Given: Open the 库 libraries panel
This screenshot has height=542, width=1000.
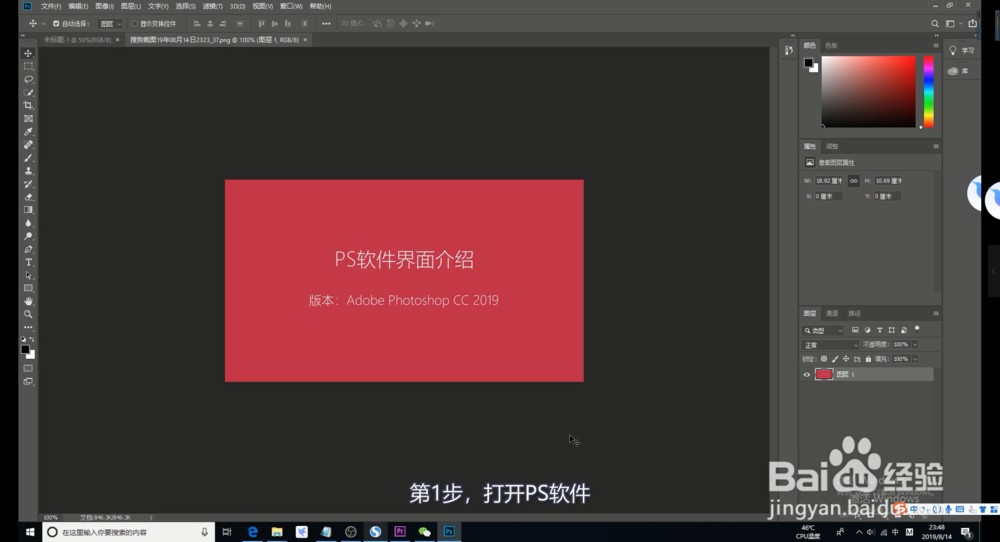Looking at the screenshot, I should pos(959,71).
